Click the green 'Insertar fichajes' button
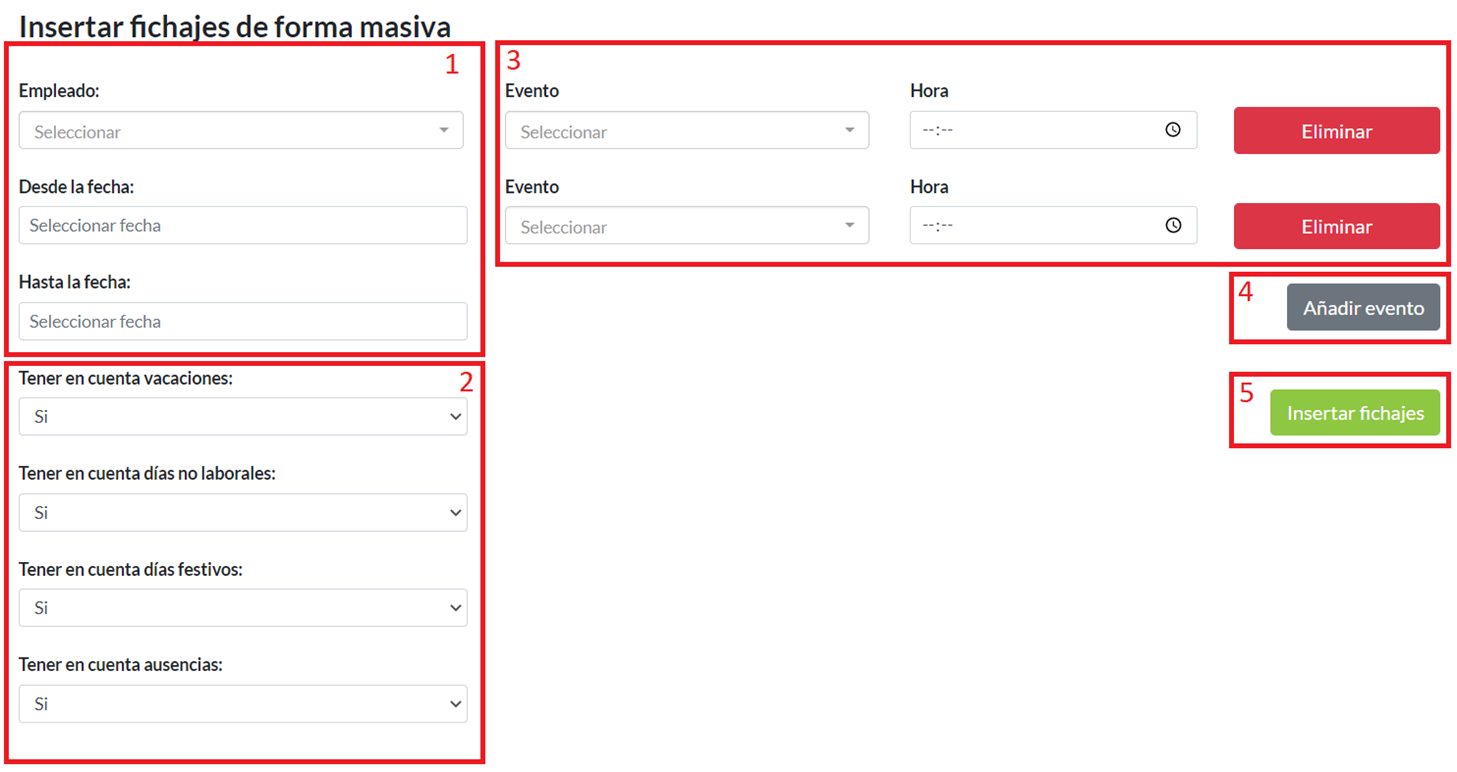The image size is (1457, 772). click(x=1354, y=413)
